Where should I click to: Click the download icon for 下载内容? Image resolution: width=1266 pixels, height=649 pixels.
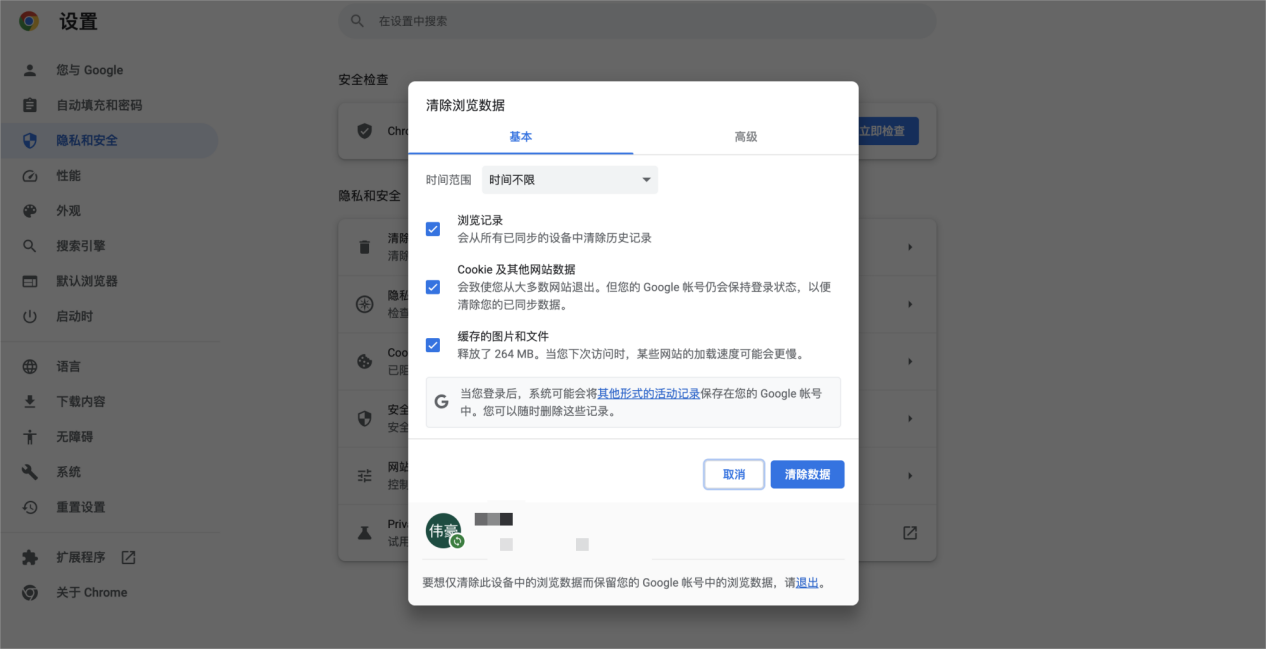30,402
